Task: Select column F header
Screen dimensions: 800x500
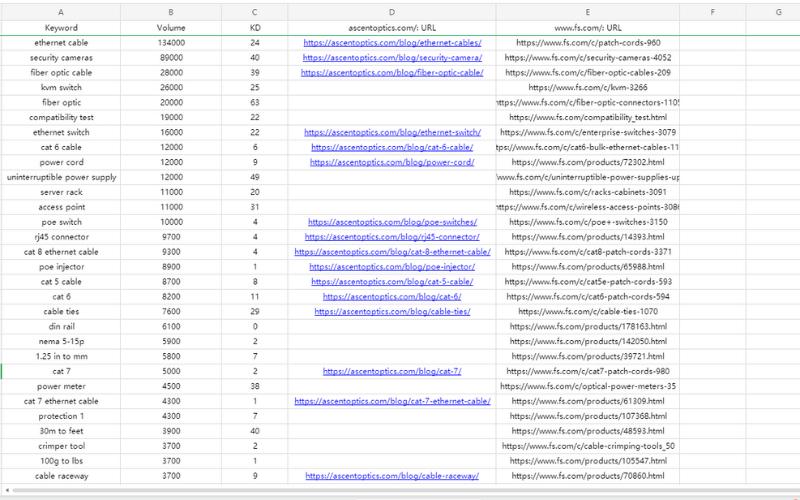Action: (713, 12)
